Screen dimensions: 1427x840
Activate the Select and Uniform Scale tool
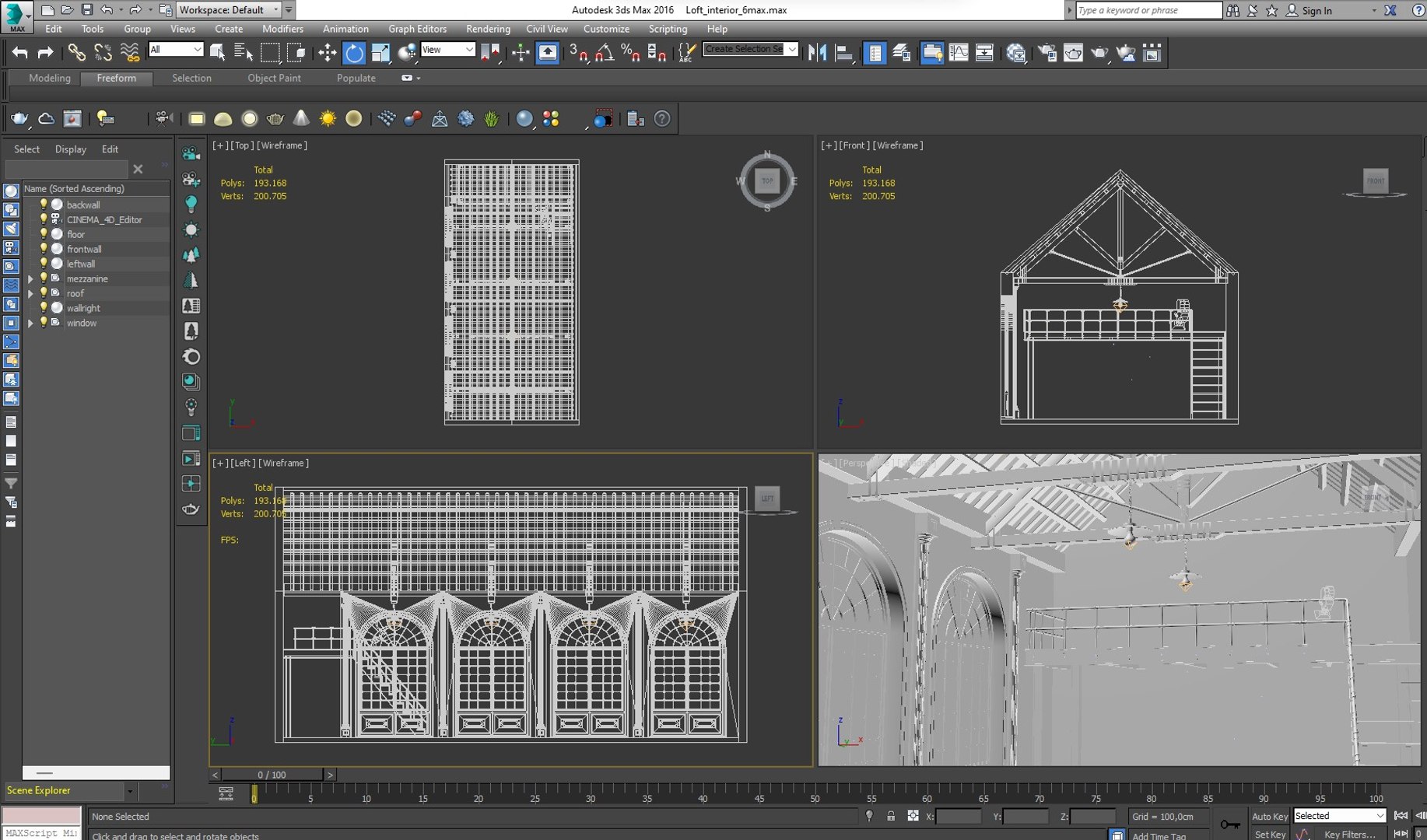(x=380, y=53)
